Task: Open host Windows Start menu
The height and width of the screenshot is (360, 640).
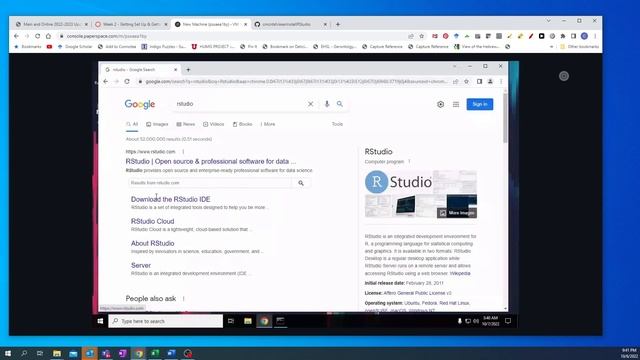Action: tap(8, 353)
